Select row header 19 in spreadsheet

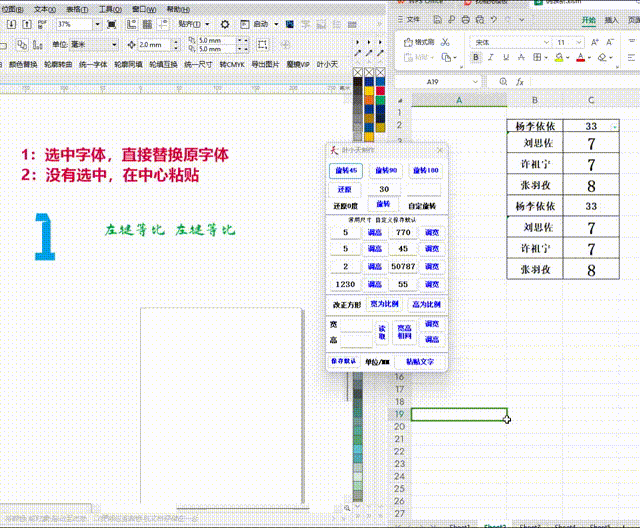tap(399, 415)
